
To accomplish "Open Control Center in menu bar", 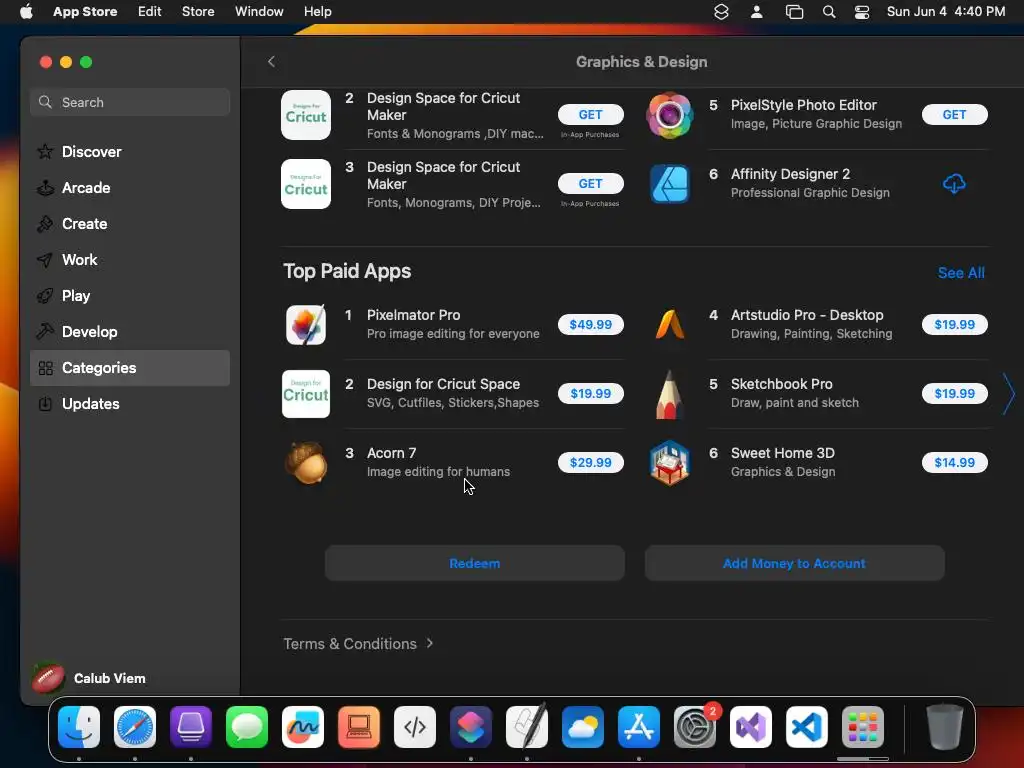I will (862, 12).
